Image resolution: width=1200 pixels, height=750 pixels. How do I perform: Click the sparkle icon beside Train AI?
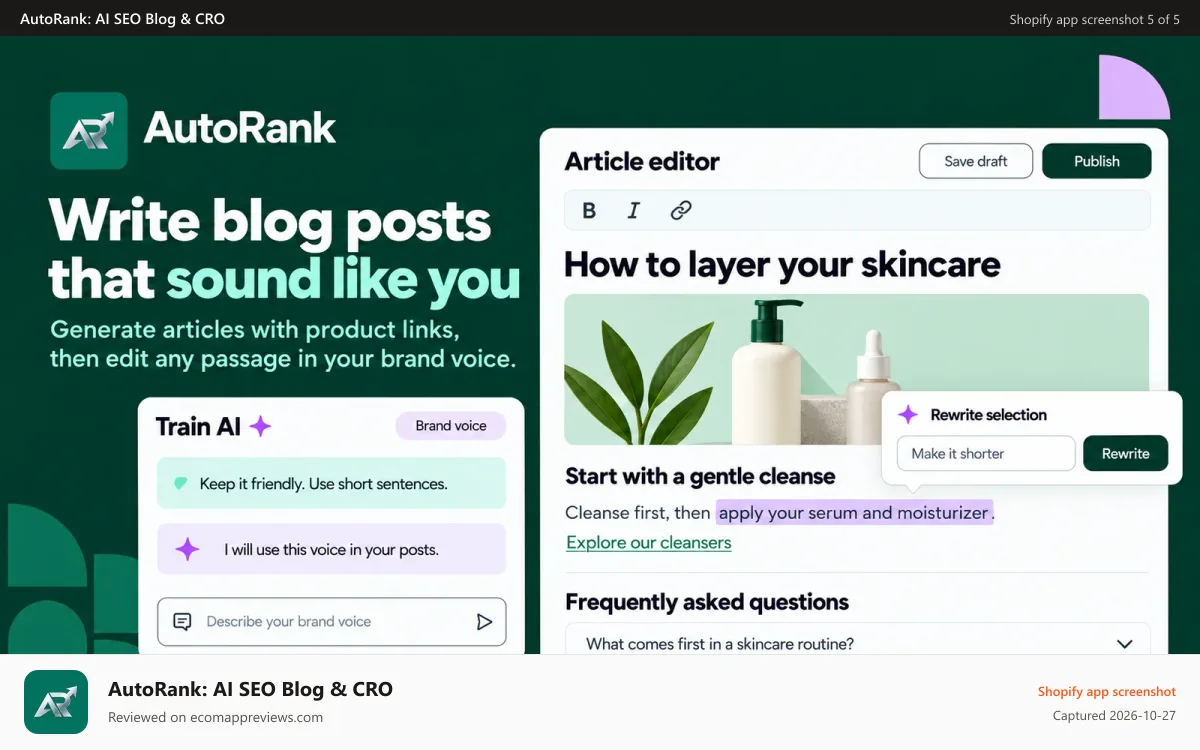[x=260, y=427]
